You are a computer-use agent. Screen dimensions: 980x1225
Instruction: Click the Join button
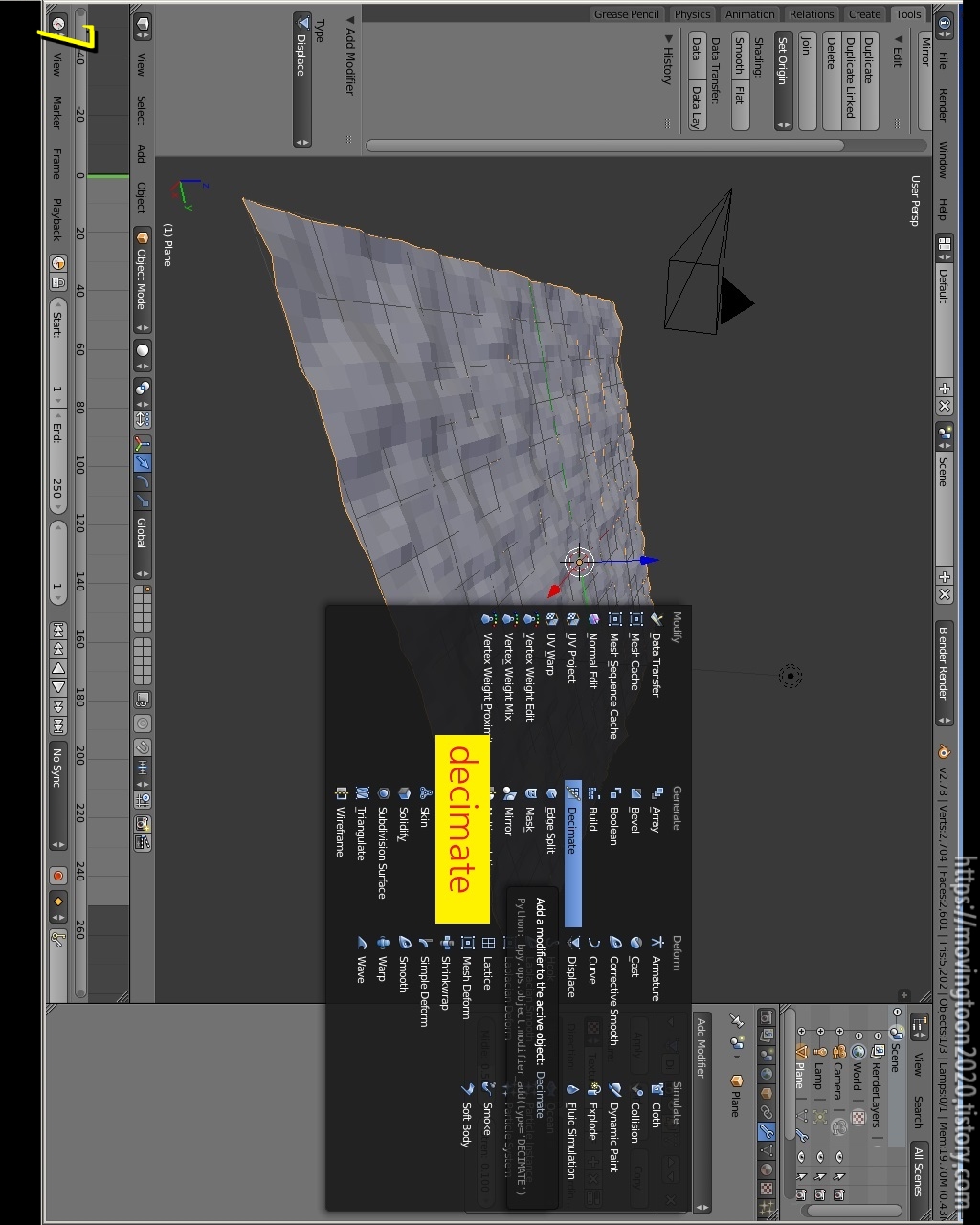(x=806, y=81)
